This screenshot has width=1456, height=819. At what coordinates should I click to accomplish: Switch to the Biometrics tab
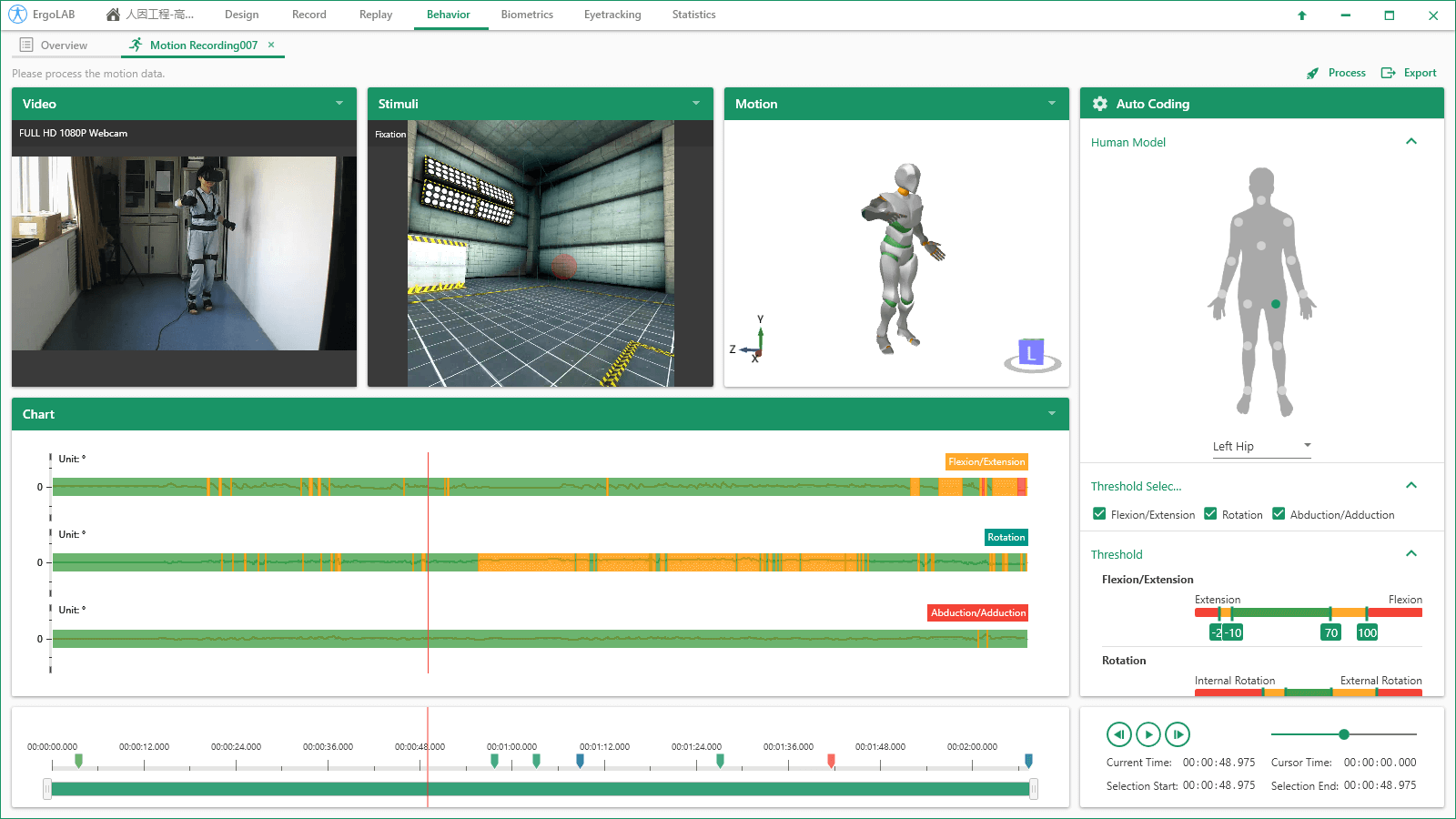pos(527,15)
